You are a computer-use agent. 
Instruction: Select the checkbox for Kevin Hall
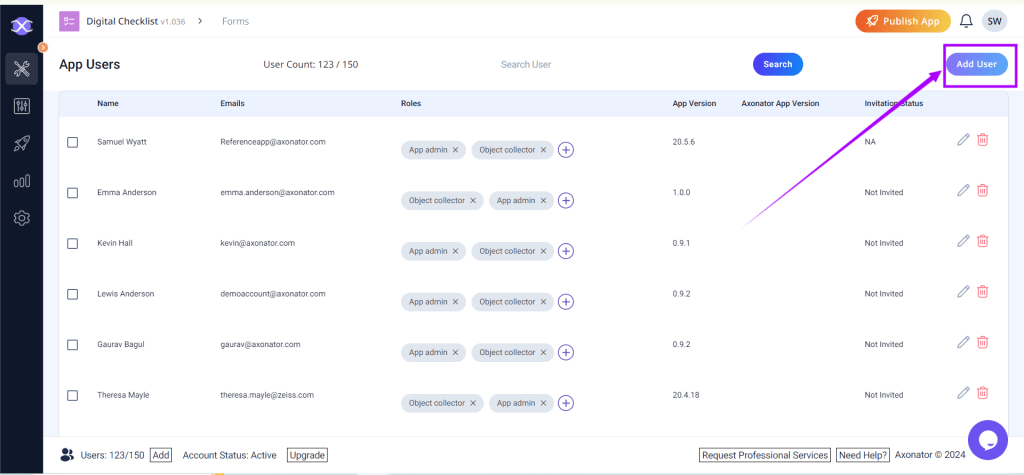[72, 243]
